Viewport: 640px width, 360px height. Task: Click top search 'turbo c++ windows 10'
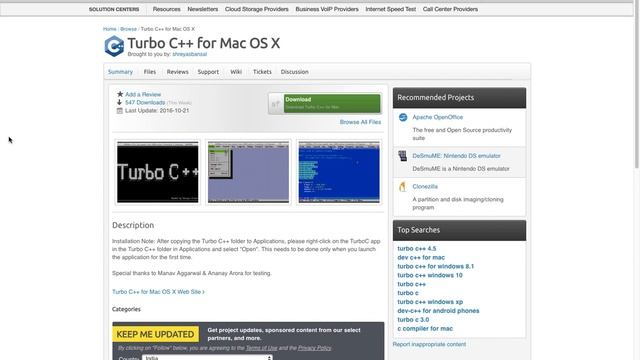pos(430,276)
